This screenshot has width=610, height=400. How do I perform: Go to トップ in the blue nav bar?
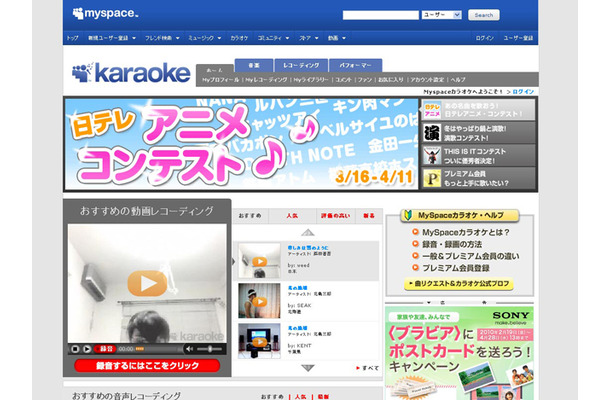[x=72, y=38]
